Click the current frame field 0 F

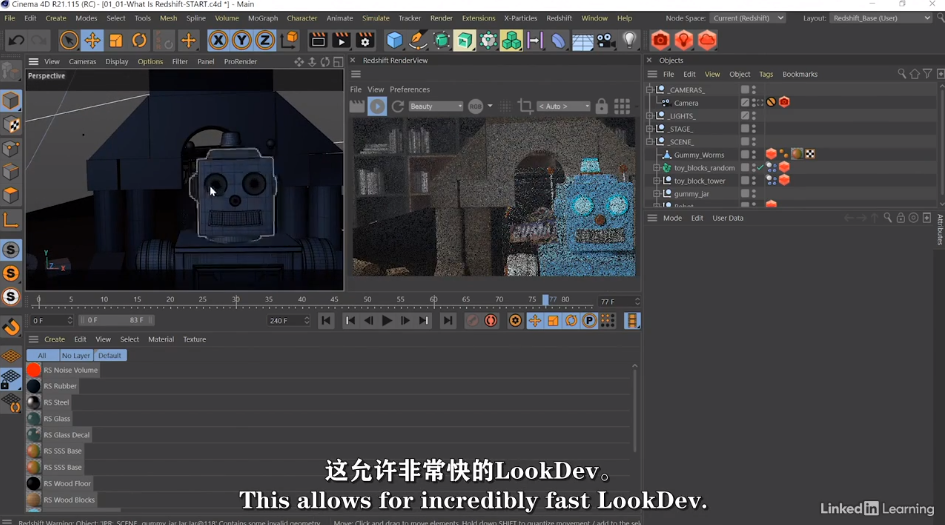coord(51,321)
